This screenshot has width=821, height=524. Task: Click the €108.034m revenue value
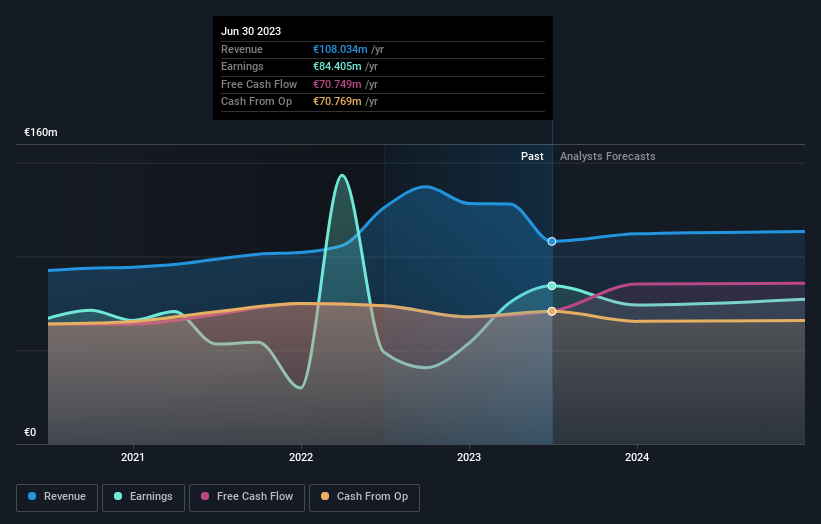(340, 49)
